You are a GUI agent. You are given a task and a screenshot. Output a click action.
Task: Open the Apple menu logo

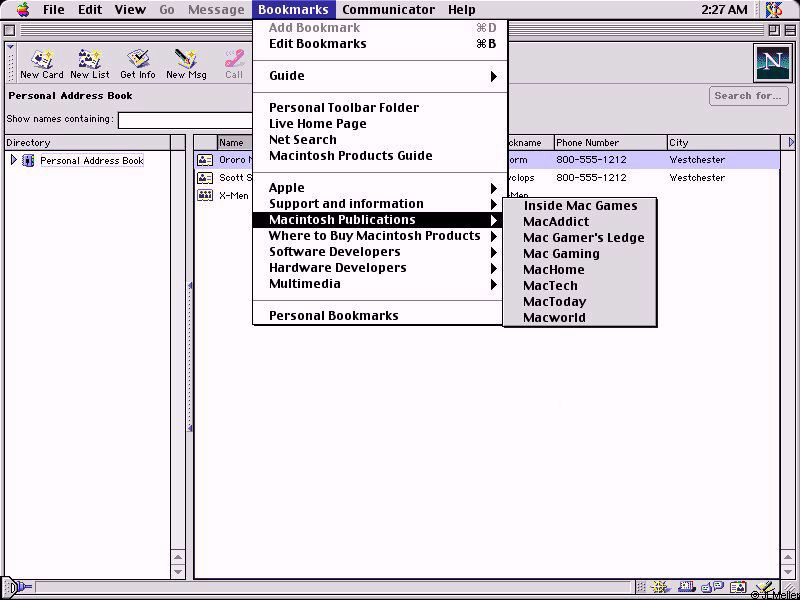(23, 9)
